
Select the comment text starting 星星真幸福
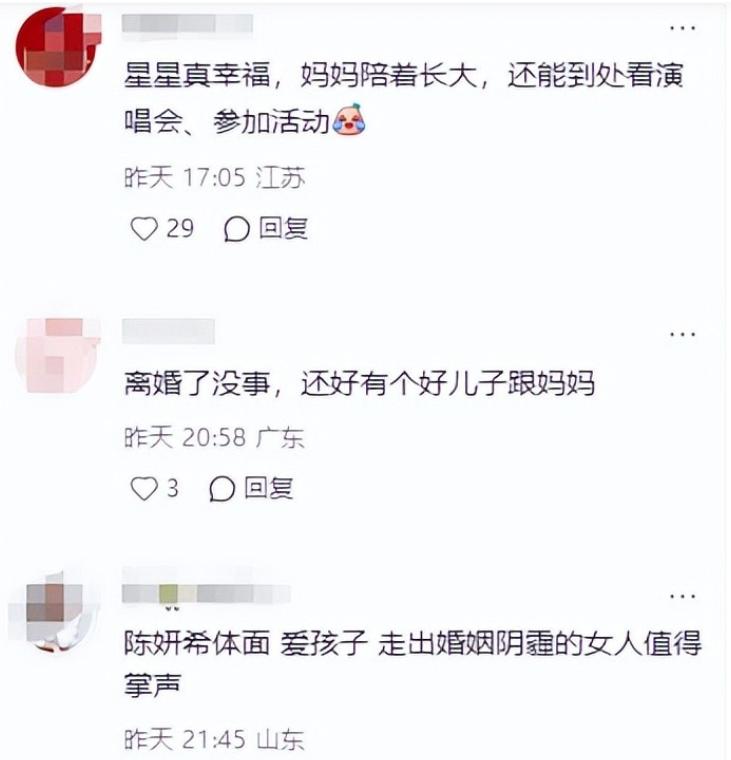[403, 98]
